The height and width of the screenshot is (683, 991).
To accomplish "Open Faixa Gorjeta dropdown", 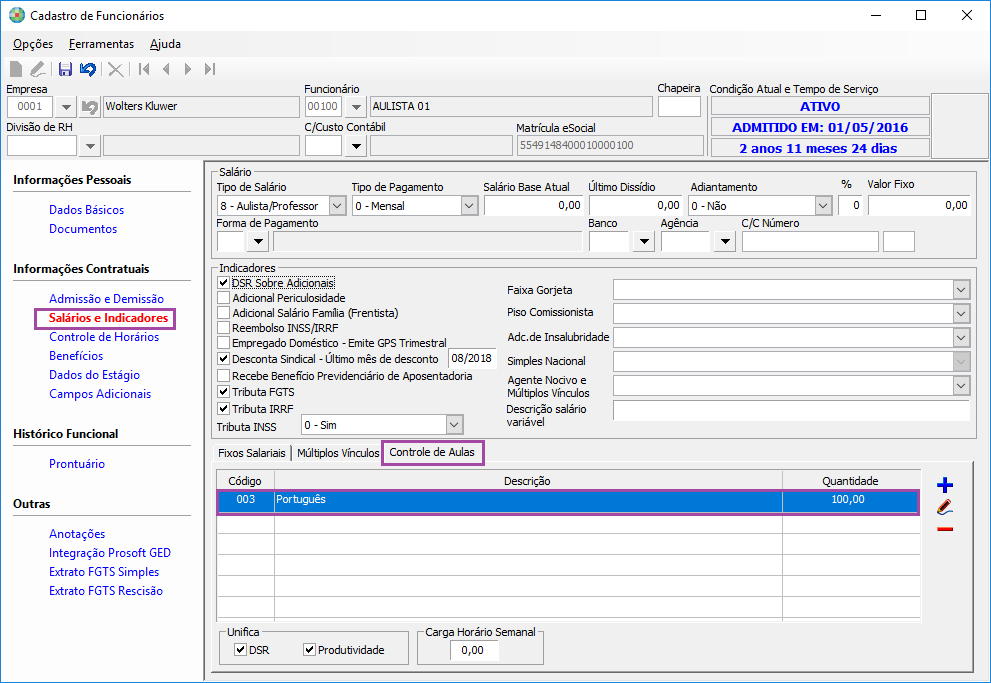I will click(x=961, y=290).
